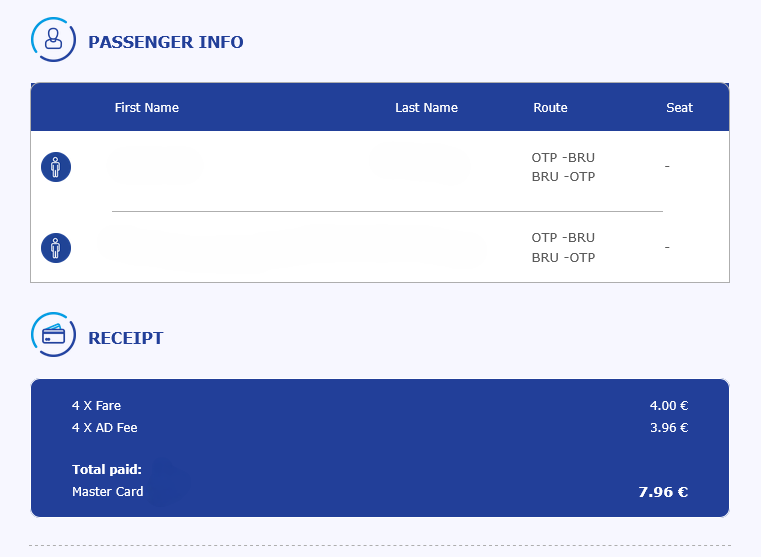Click the 4 X Fare line item
761x557 pixels.
[96, 406]
